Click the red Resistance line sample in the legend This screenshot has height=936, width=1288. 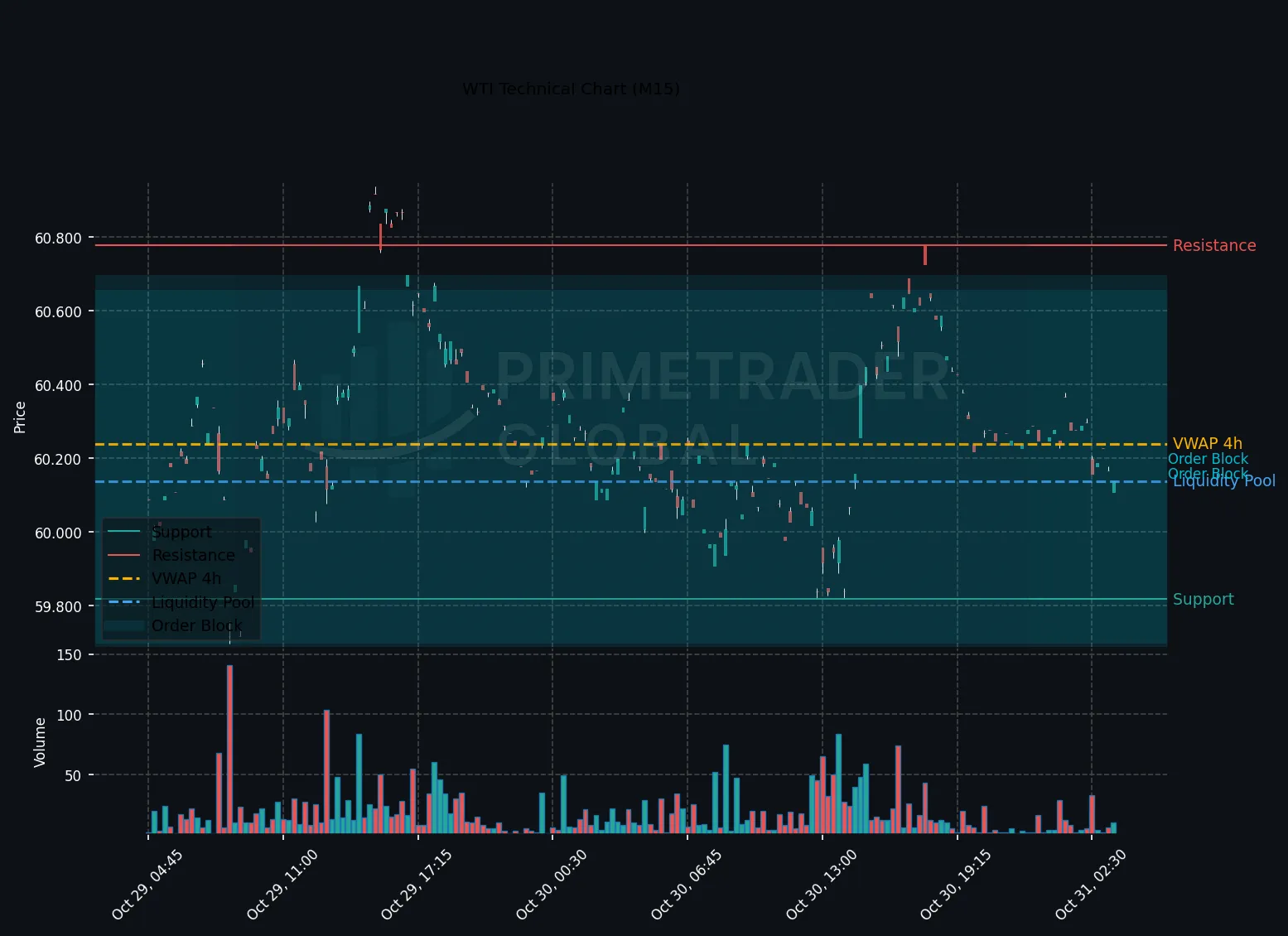126,555
